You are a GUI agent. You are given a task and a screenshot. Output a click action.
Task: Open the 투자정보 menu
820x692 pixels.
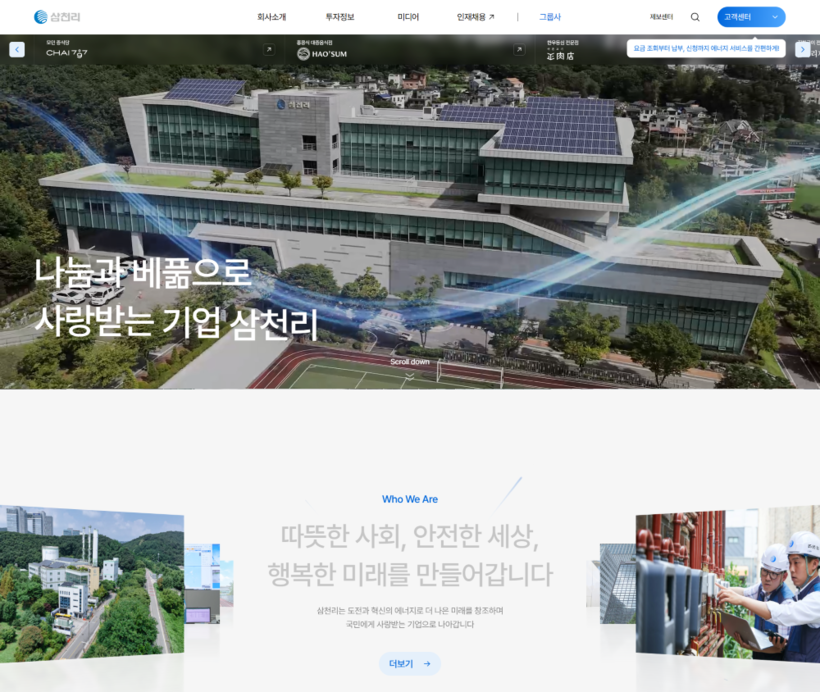[339, 17]
